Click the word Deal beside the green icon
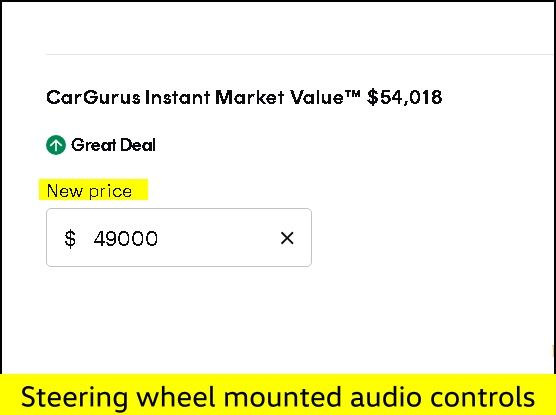The height and width of the screenshot is (415, 556). (138, 145)
